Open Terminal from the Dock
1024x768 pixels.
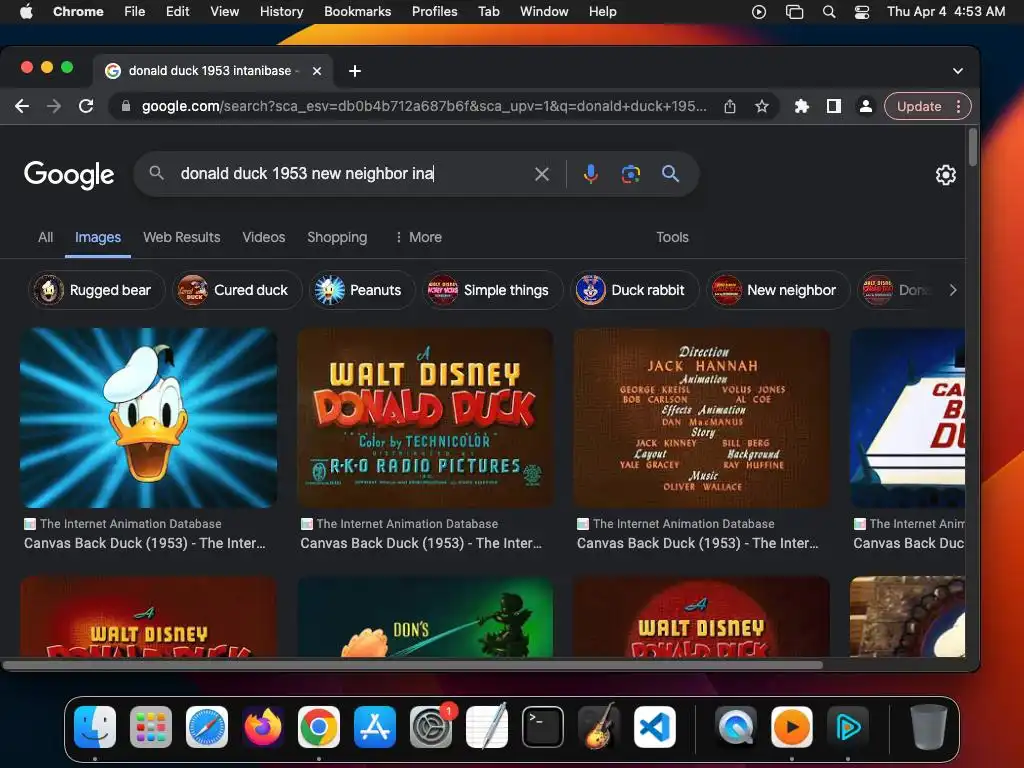click(x=543, y=727)
